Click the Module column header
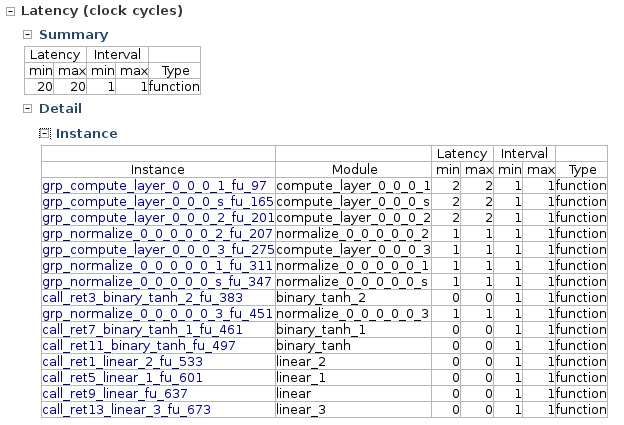The image size is (624, 425). (355, 170)
